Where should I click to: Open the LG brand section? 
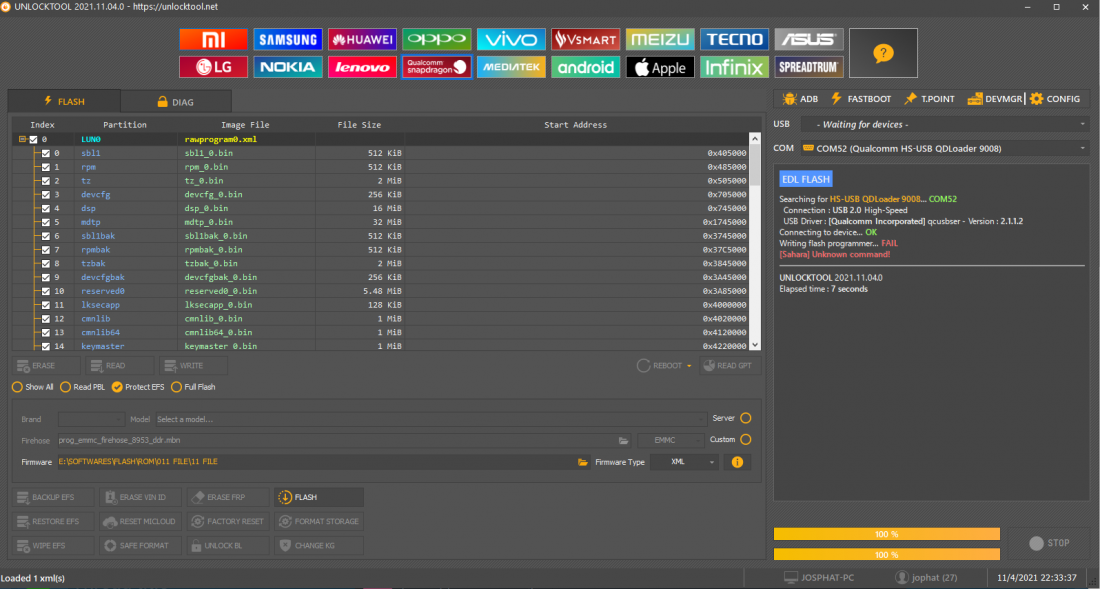click(213, 67)
